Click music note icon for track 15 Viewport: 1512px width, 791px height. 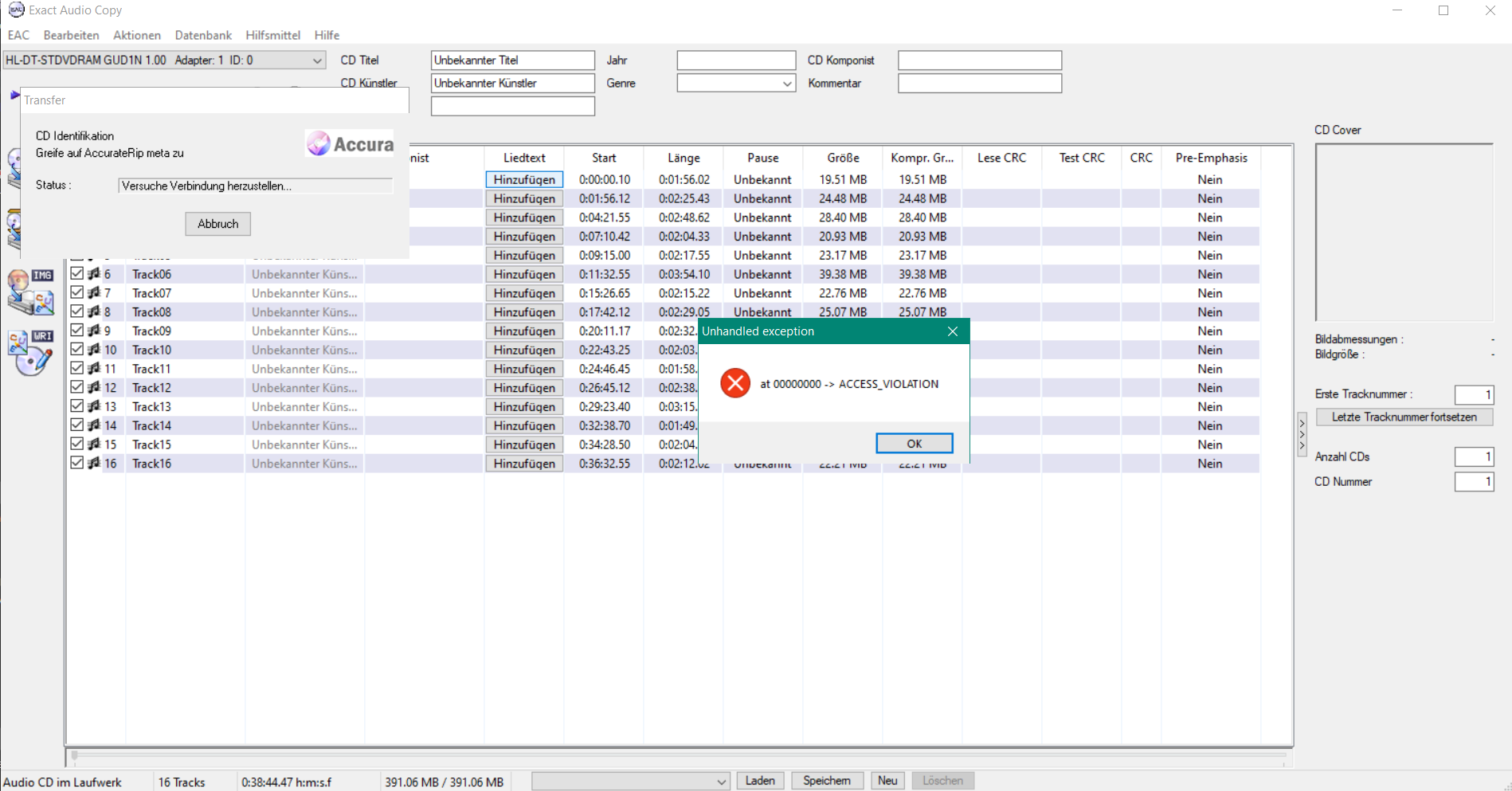(x=94, y=444)
